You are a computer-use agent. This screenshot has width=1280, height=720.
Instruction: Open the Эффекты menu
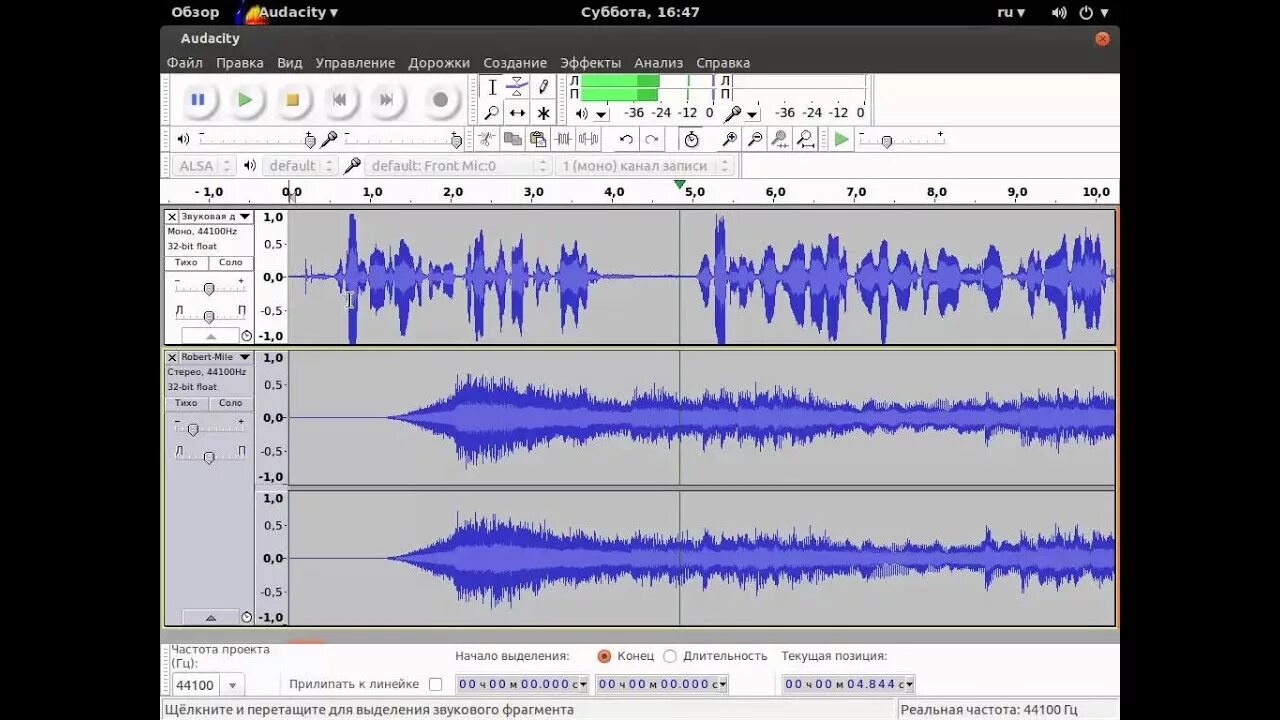pyautogui.click(x=590, y=62)
